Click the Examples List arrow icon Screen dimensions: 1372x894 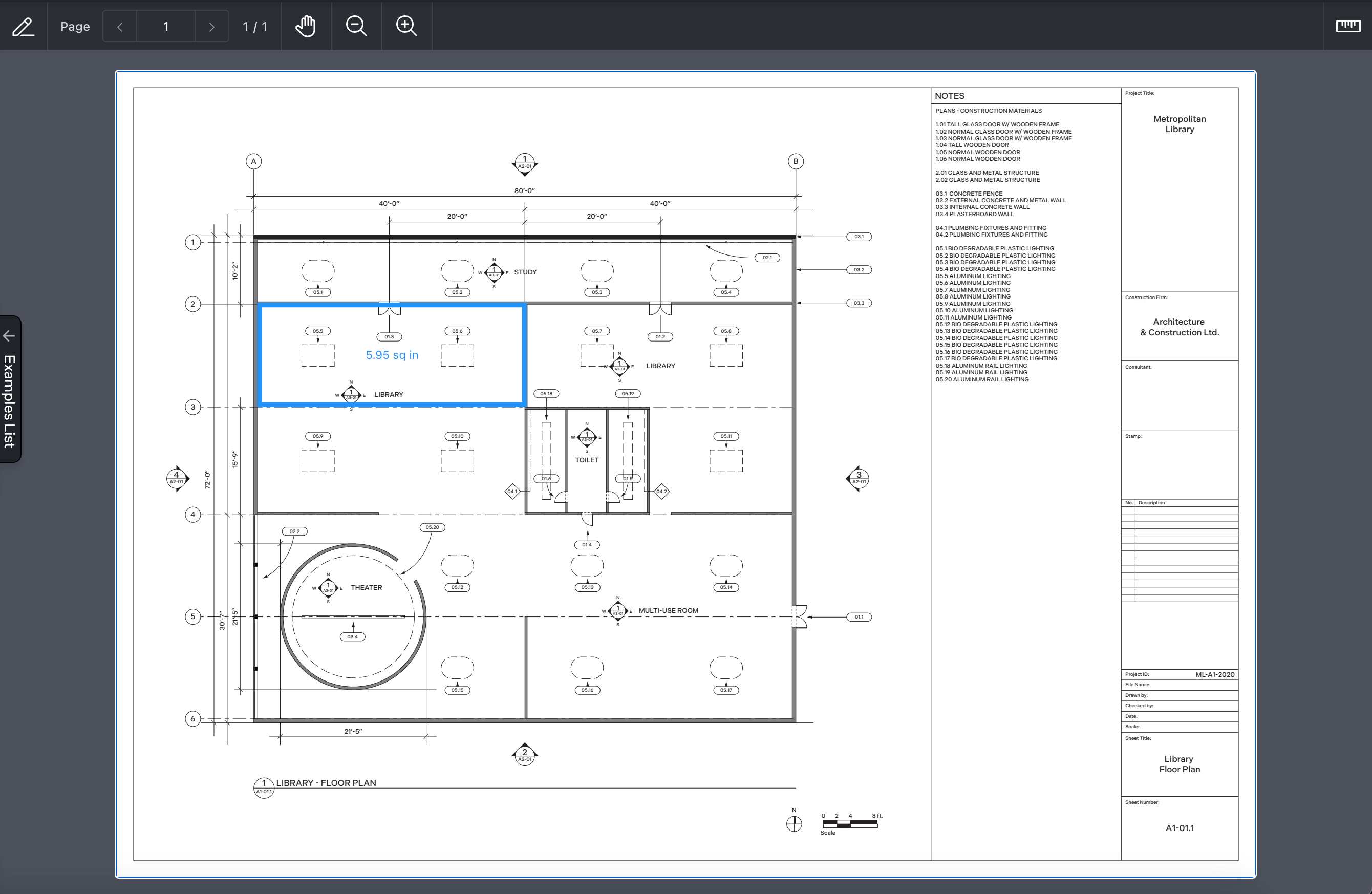pyautogui.click(x=9, y=335)
